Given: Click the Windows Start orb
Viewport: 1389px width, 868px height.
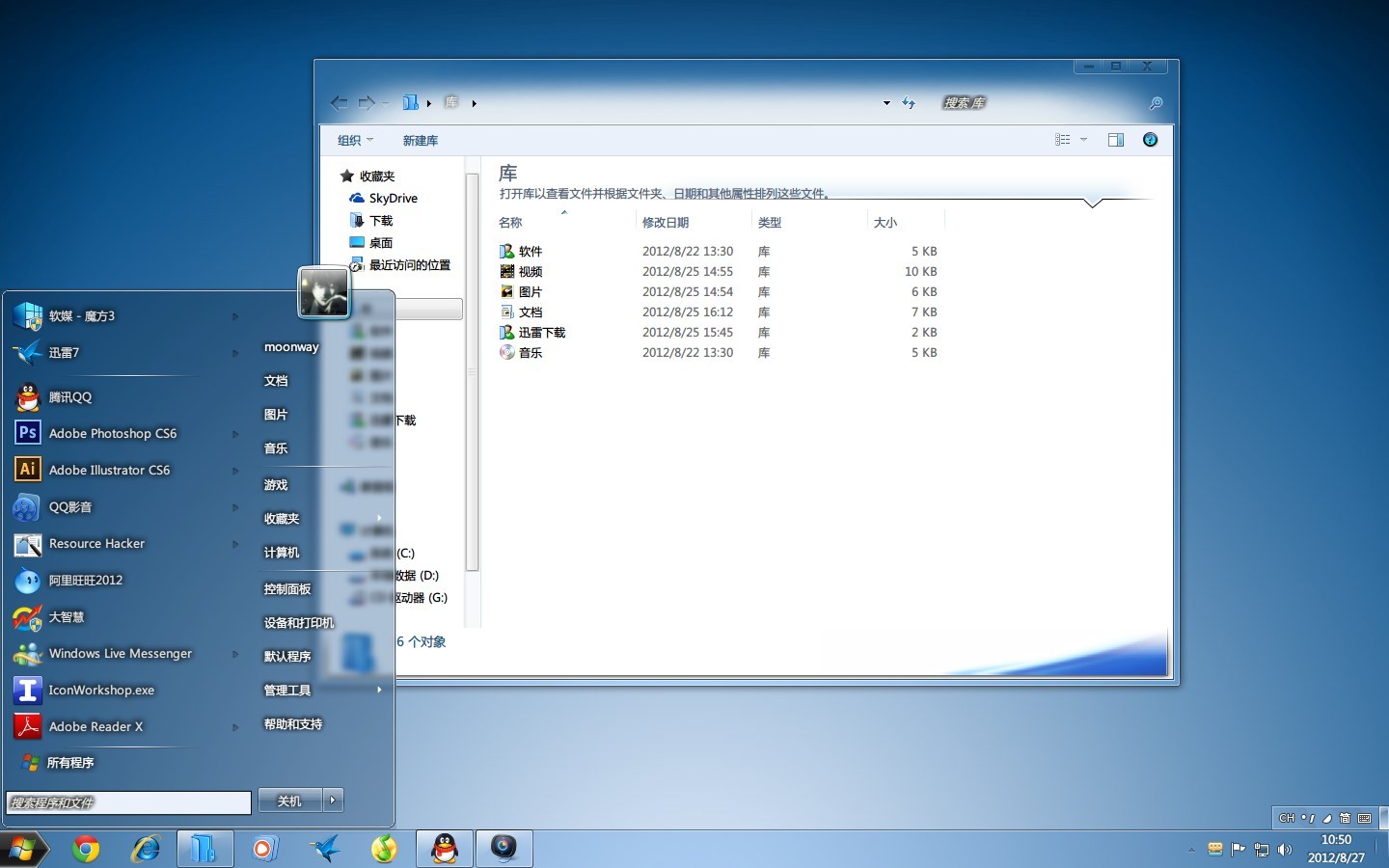Looking at the screenshot, I should pos(23,849).
